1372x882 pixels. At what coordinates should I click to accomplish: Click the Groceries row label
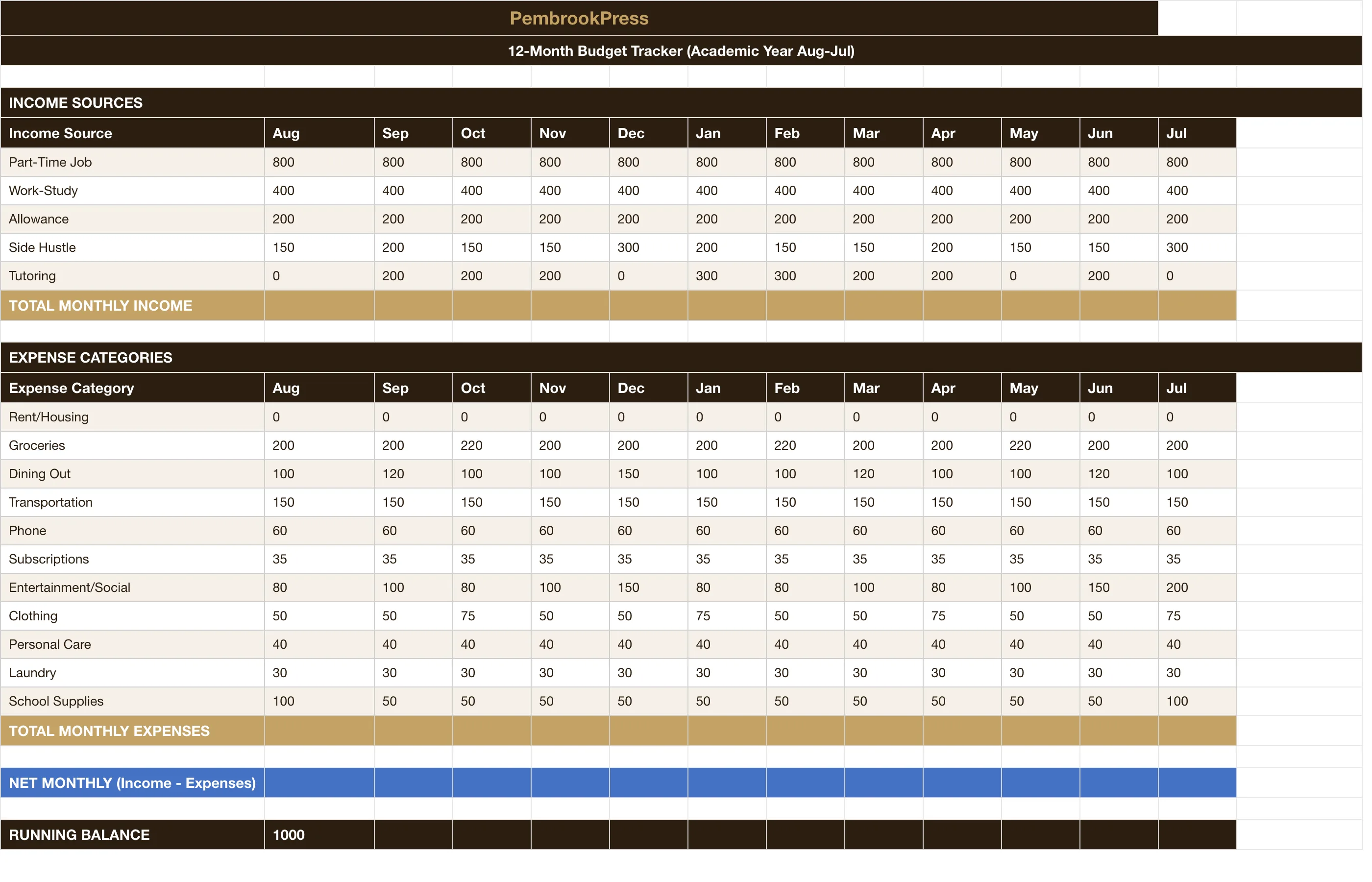pyautogui.click(x=132, y=445)
